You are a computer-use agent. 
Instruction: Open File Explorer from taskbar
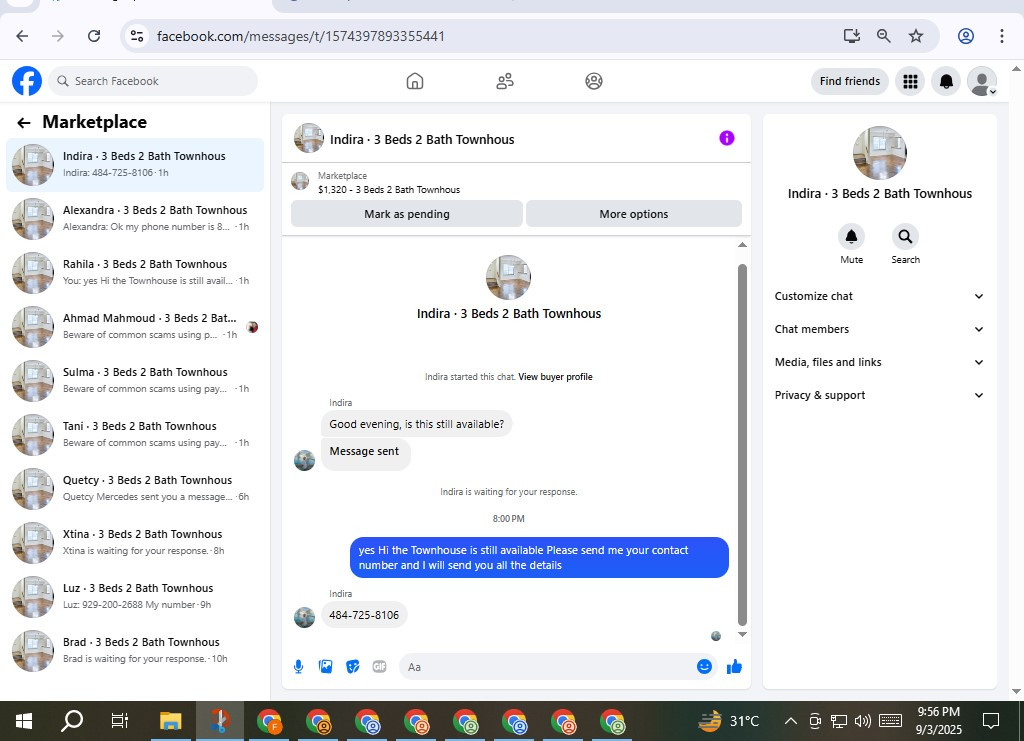pyautogui.click(x=170, y=721)
